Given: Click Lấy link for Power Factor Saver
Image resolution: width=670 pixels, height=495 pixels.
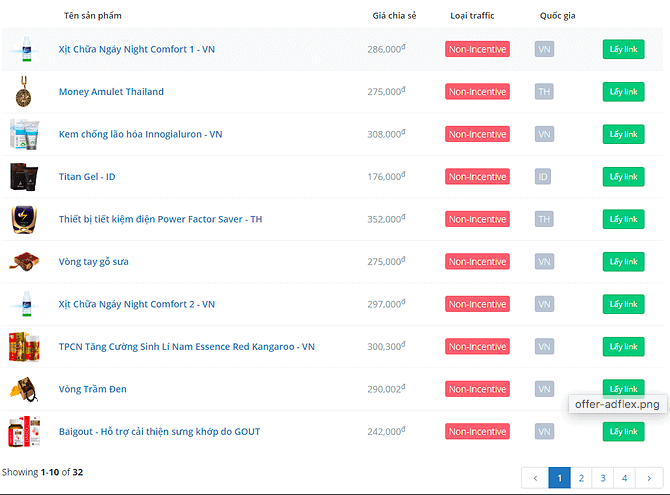Looking at the screenshot, I should tap(623, 219).
